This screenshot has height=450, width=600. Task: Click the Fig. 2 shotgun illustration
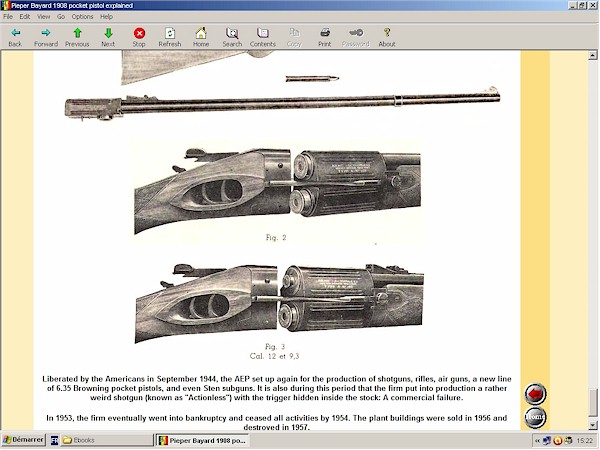coord(277,190)
